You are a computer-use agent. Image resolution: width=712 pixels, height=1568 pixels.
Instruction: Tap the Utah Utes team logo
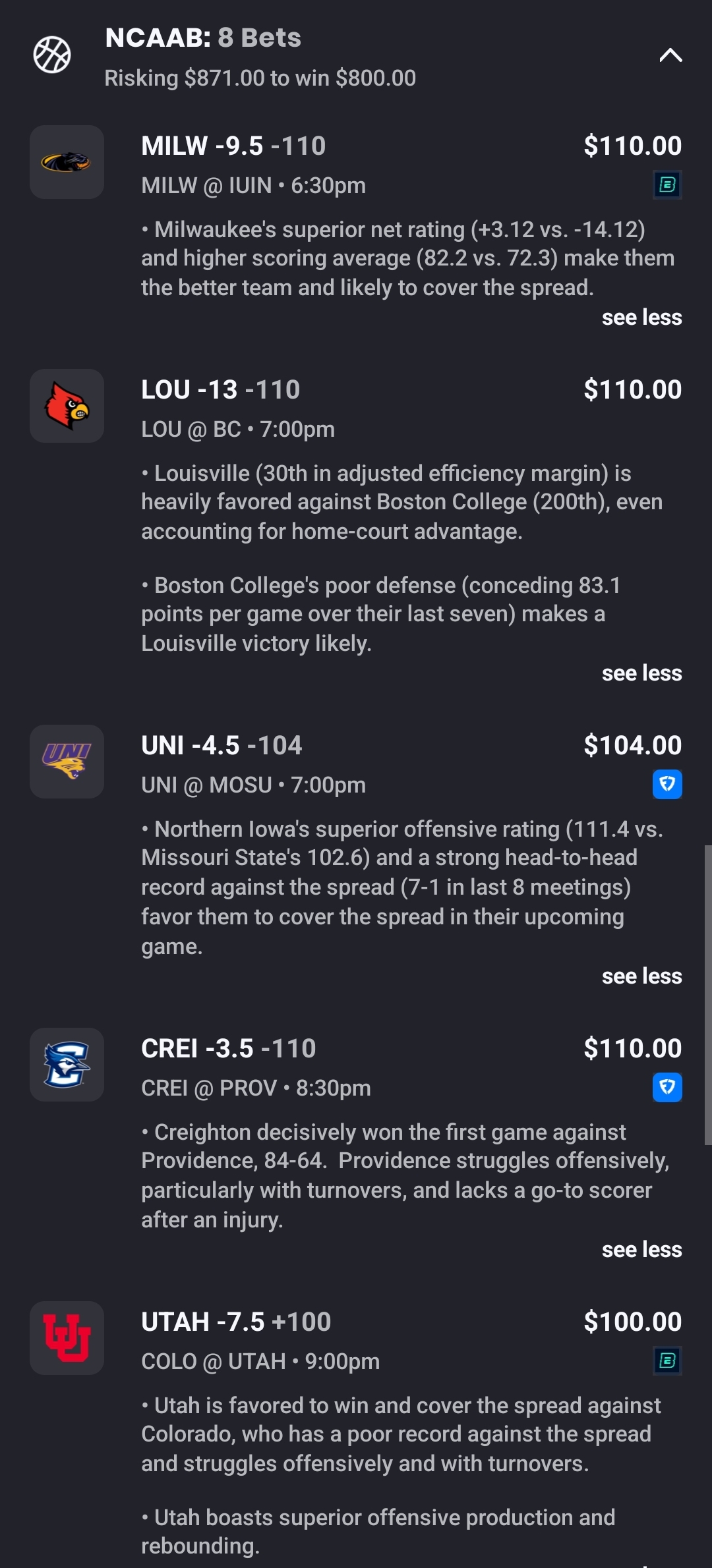pos(67,1338)
